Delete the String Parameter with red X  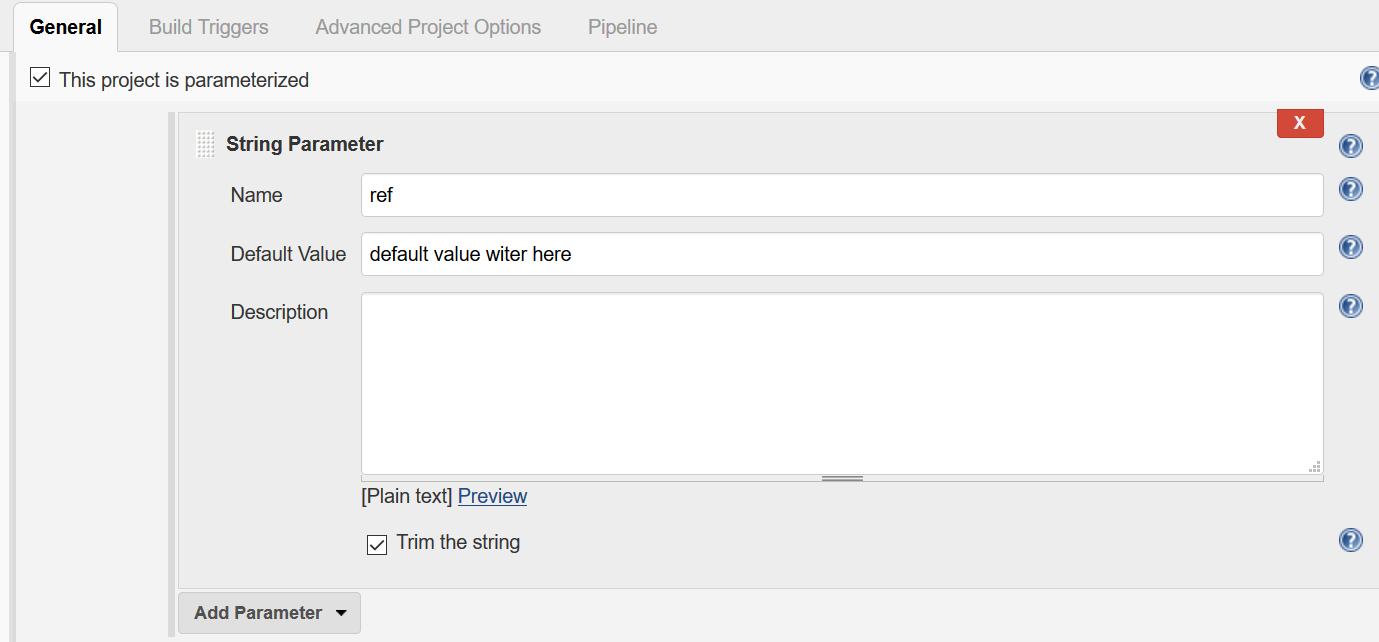(1300, 123)
